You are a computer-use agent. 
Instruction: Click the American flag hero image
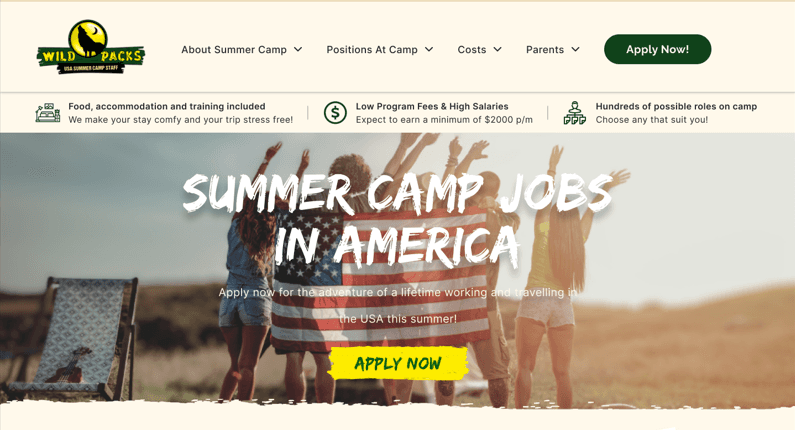[x=380, y=280]
